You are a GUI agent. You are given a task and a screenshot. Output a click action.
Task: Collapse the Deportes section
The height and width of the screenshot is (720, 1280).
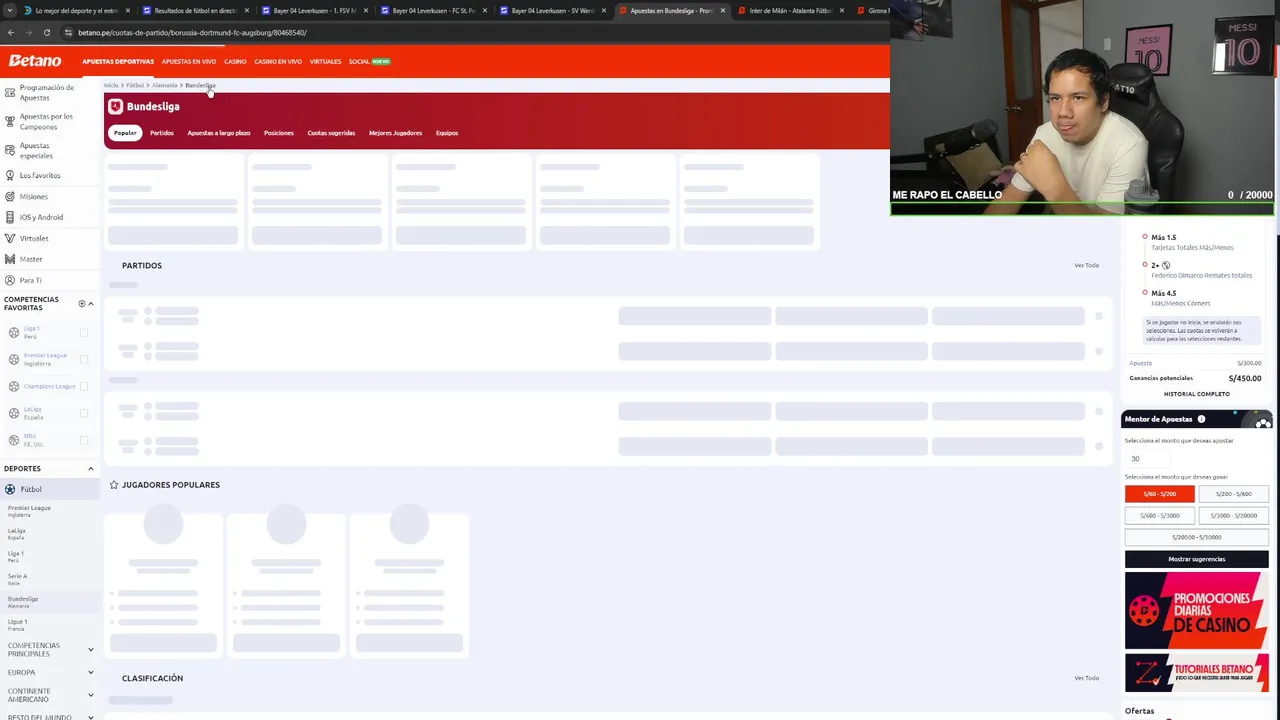tap(90, 468)
